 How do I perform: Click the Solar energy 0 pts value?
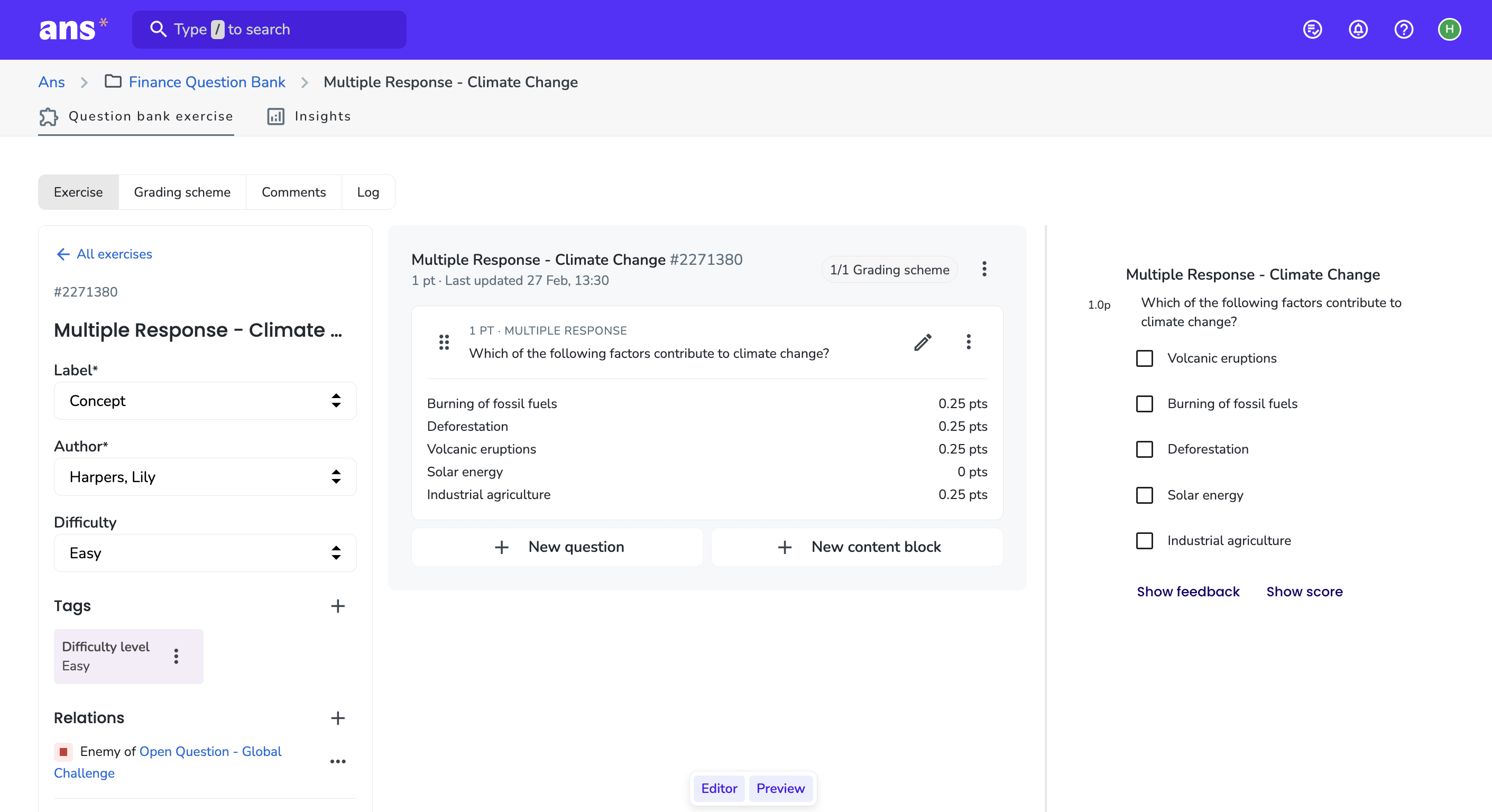972,472
